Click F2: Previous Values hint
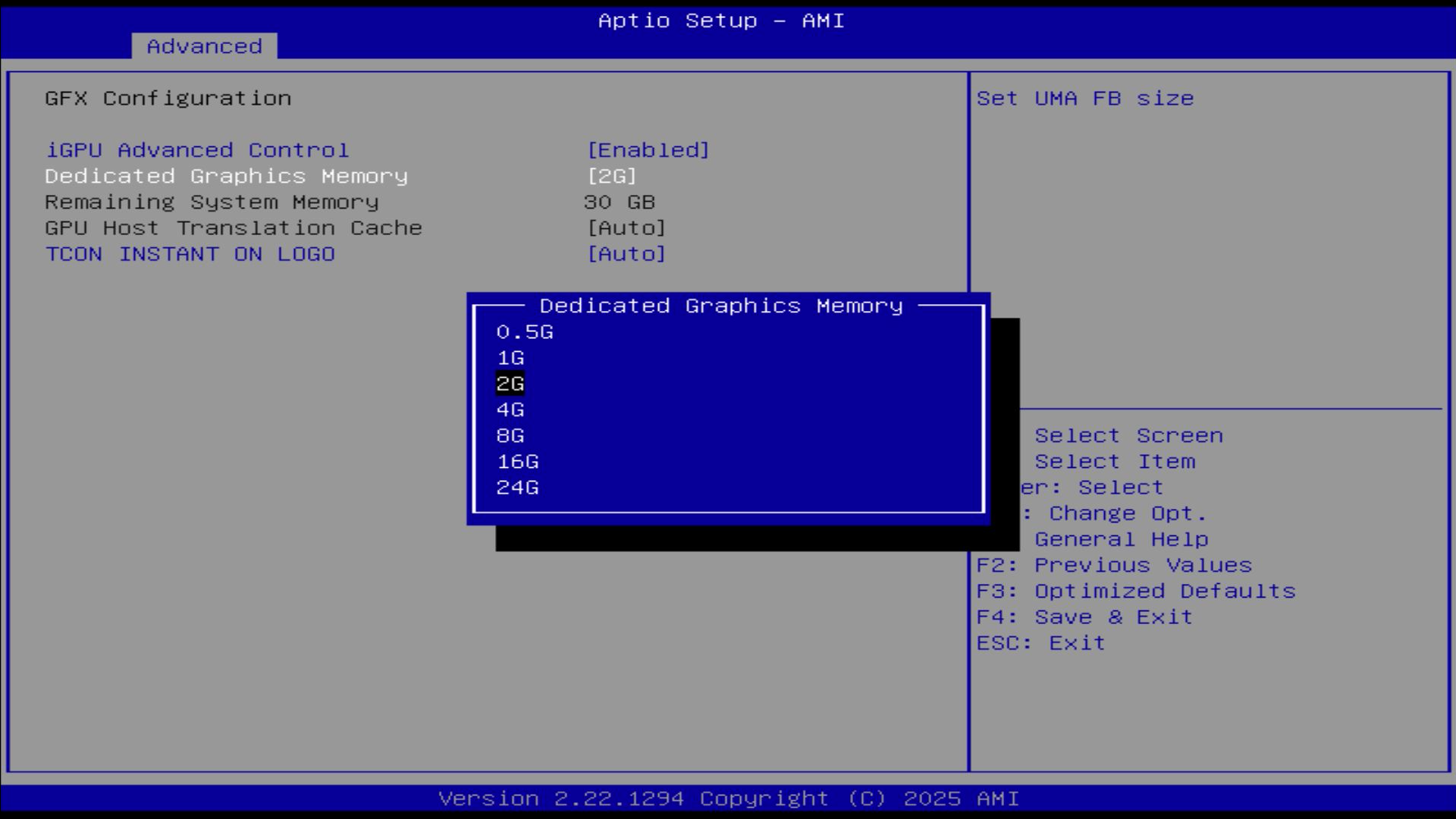The height and width of the screenshot is (819, 1456). pyautogui.click(x=1114, y=566)
